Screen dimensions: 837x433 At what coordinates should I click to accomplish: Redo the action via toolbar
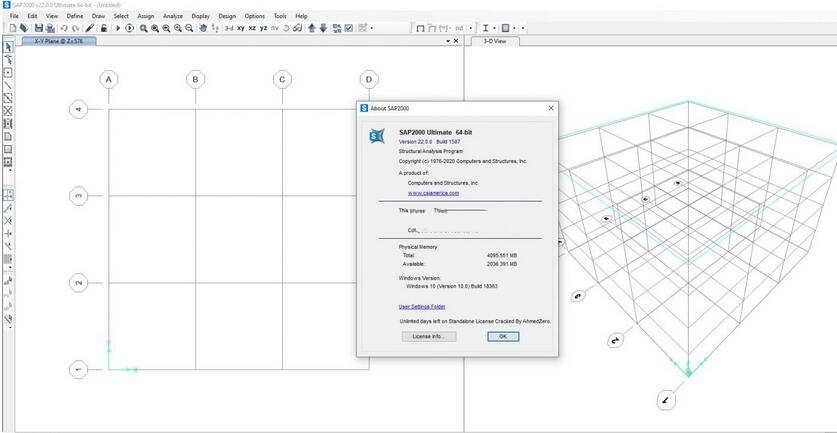pyautogui.click(x=76, y=28)
